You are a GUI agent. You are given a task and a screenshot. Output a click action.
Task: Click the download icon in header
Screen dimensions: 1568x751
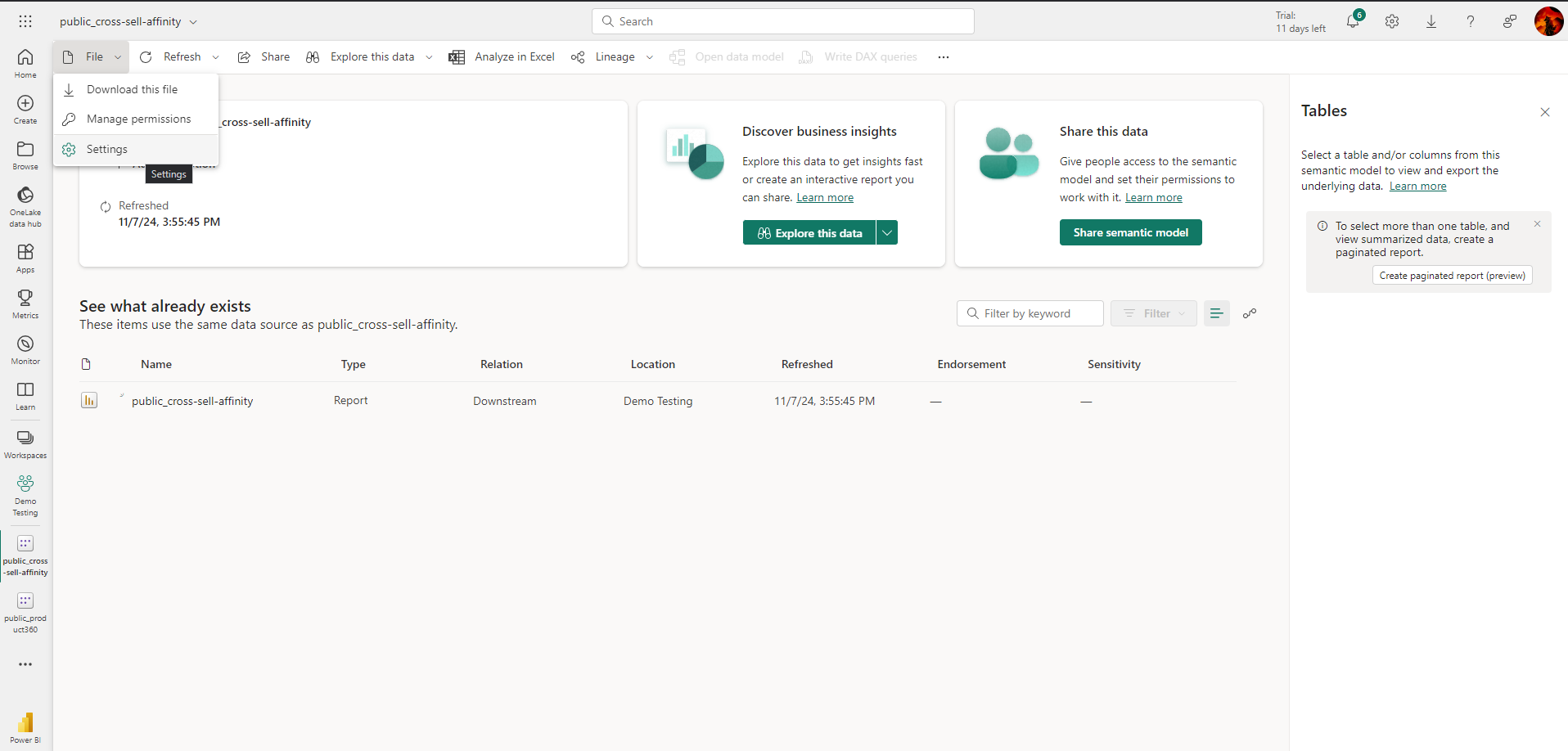click(1431, 21)
